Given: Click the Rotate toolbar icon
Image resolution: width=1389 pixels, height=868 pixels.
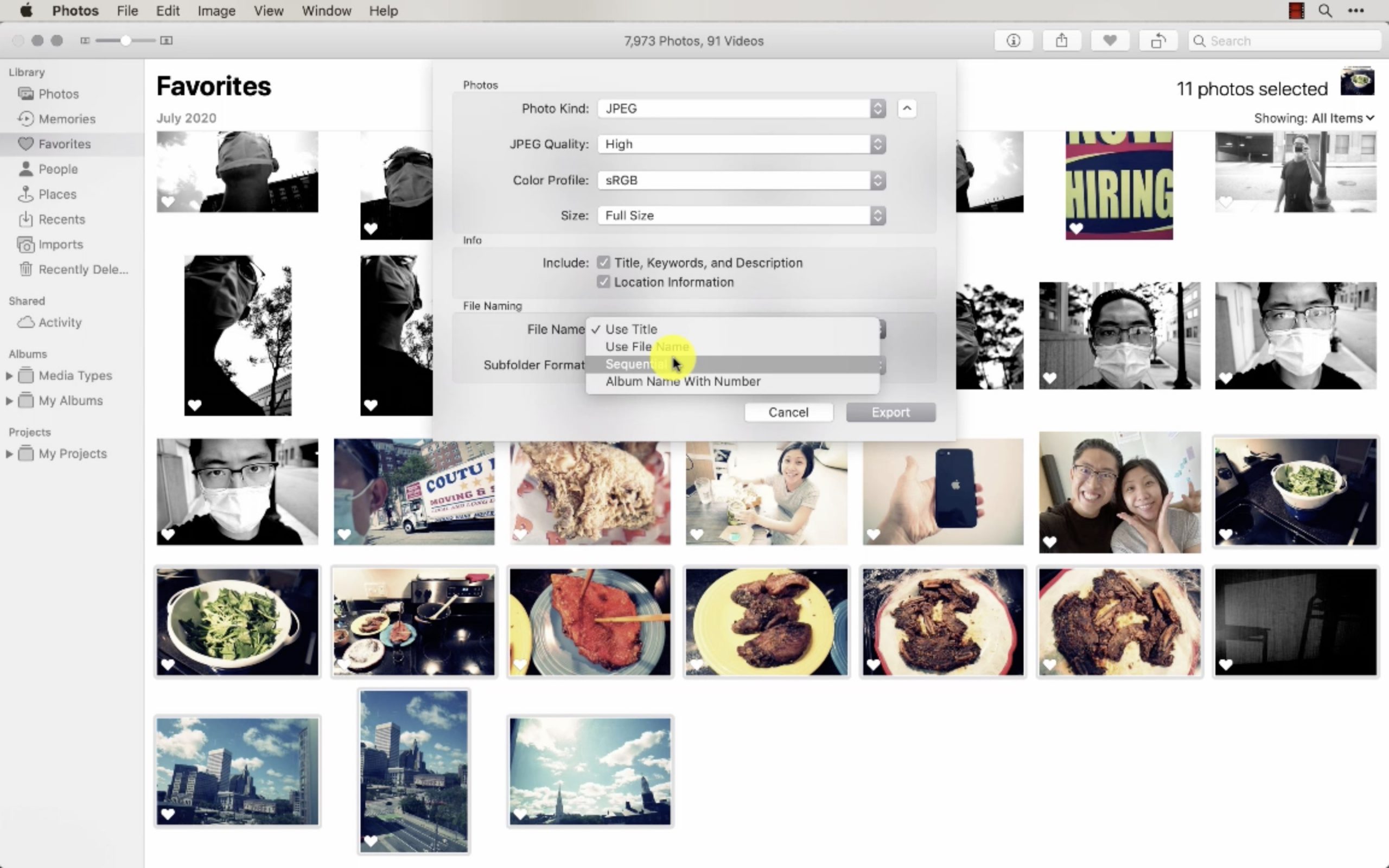Looking at the screenshot, I should pyautogui.click(x=1158, y=41).
